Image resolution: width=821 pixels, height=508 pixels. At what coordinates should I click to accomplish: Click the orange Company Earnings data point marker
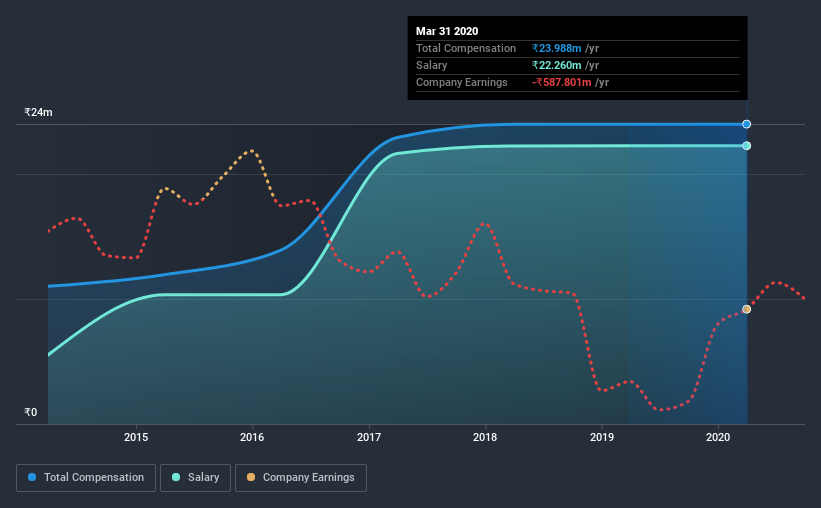coord(747,310)
